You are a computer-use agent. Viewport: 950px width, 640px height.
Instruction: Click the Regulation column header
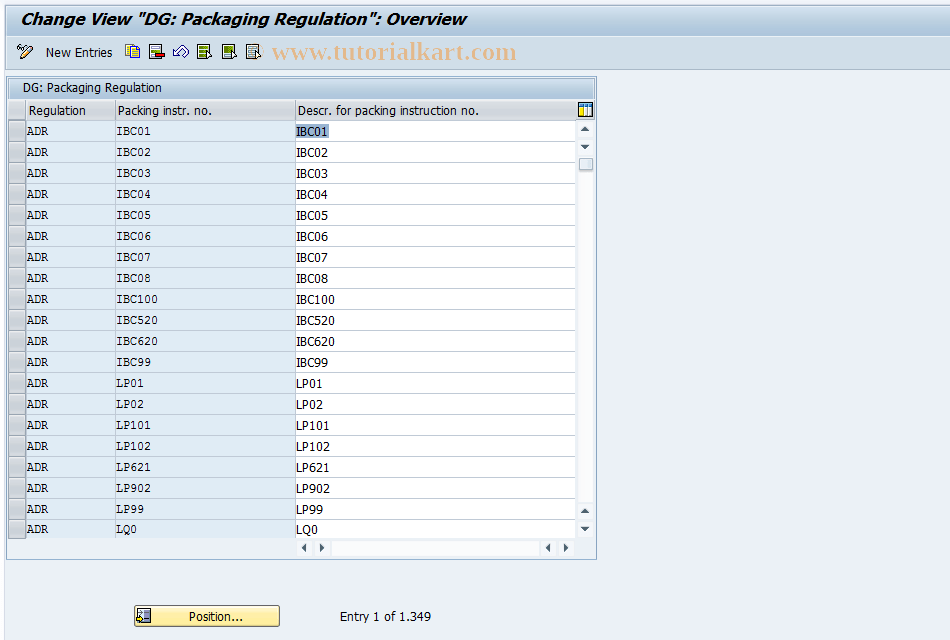[65, 110]
